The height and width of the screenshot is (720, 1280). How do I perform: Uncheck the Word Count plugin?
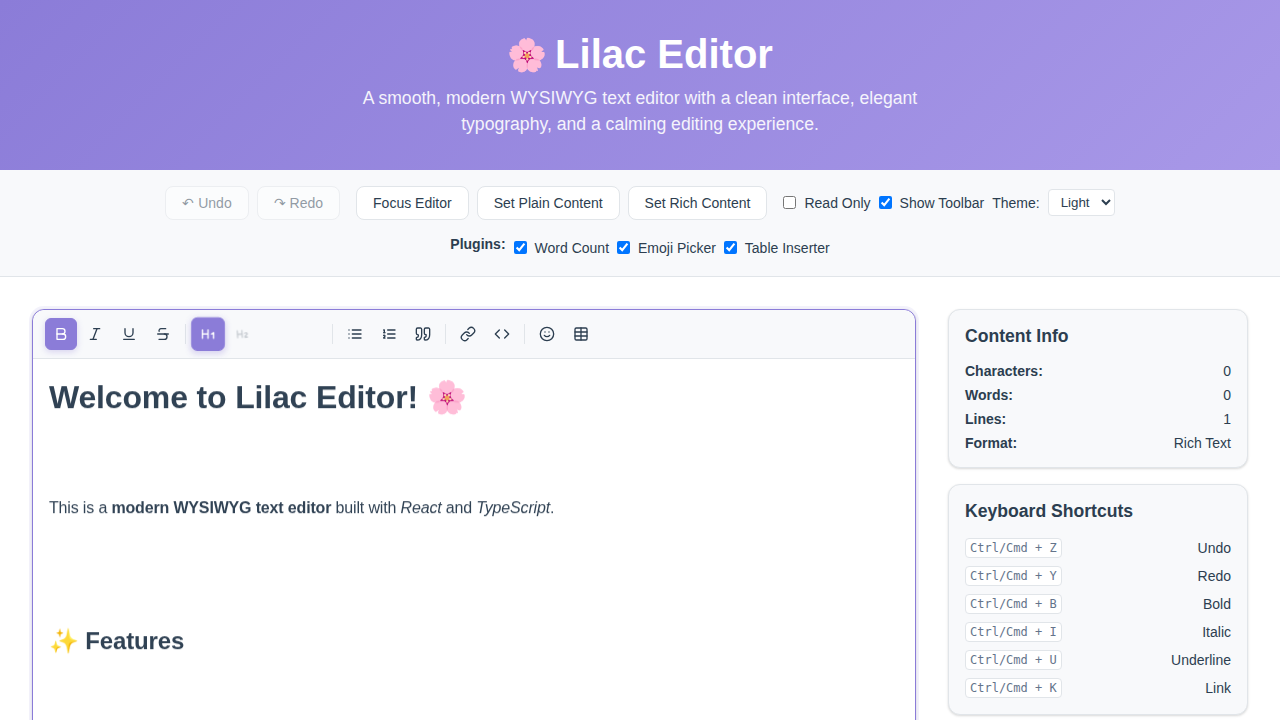click(520, 247)
